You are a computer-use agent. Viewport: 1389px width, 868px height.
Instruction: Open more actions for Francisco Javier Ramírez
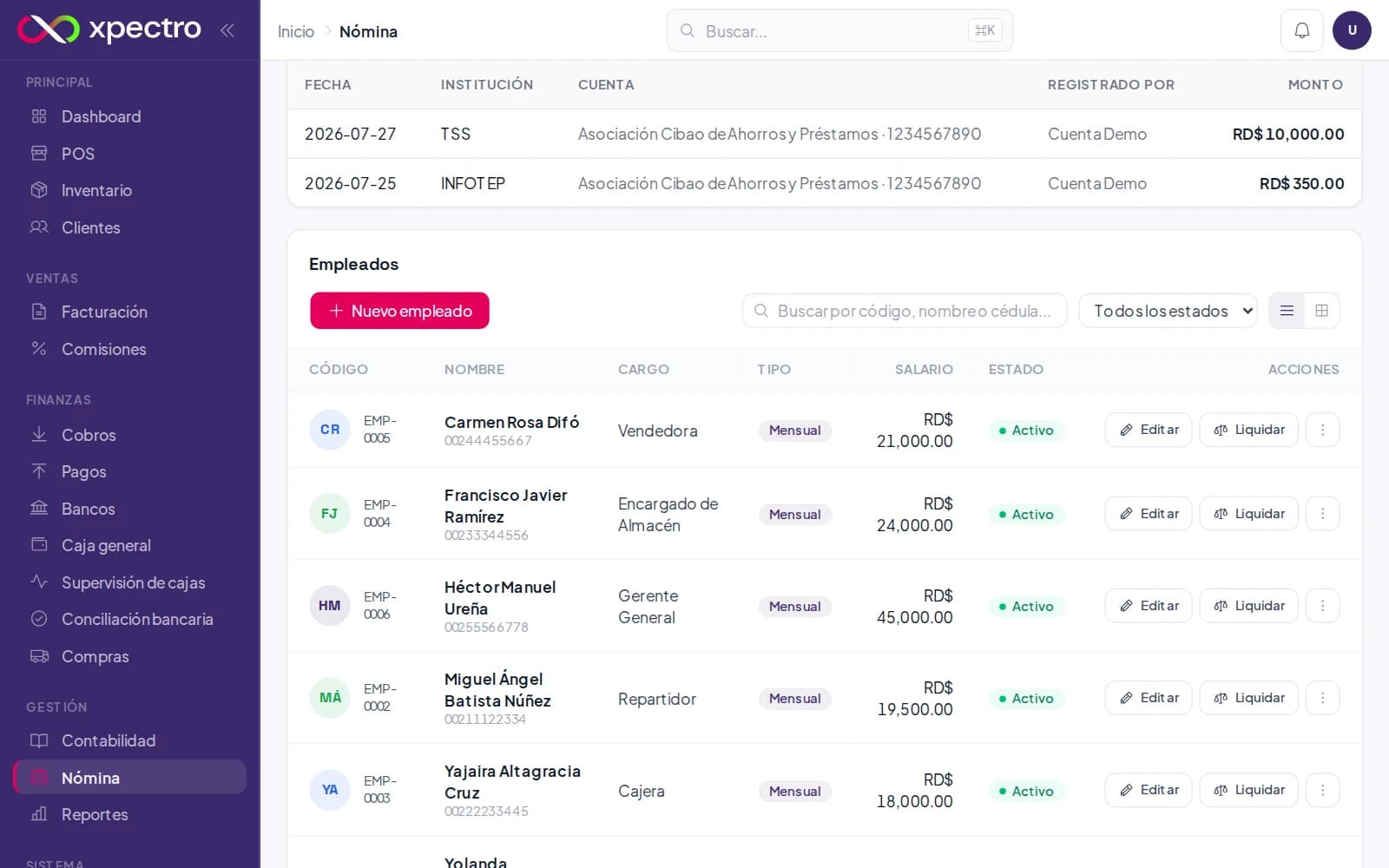[x=1322, y=514]
